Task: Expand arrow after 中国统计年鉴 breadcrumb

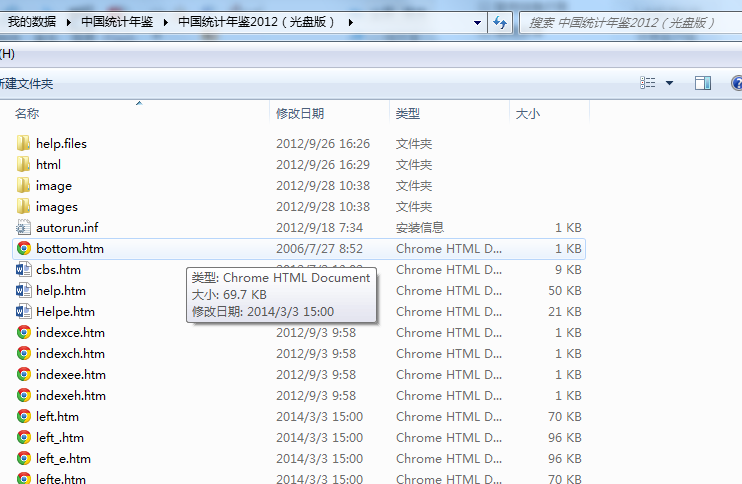Action: pos(166,22)
